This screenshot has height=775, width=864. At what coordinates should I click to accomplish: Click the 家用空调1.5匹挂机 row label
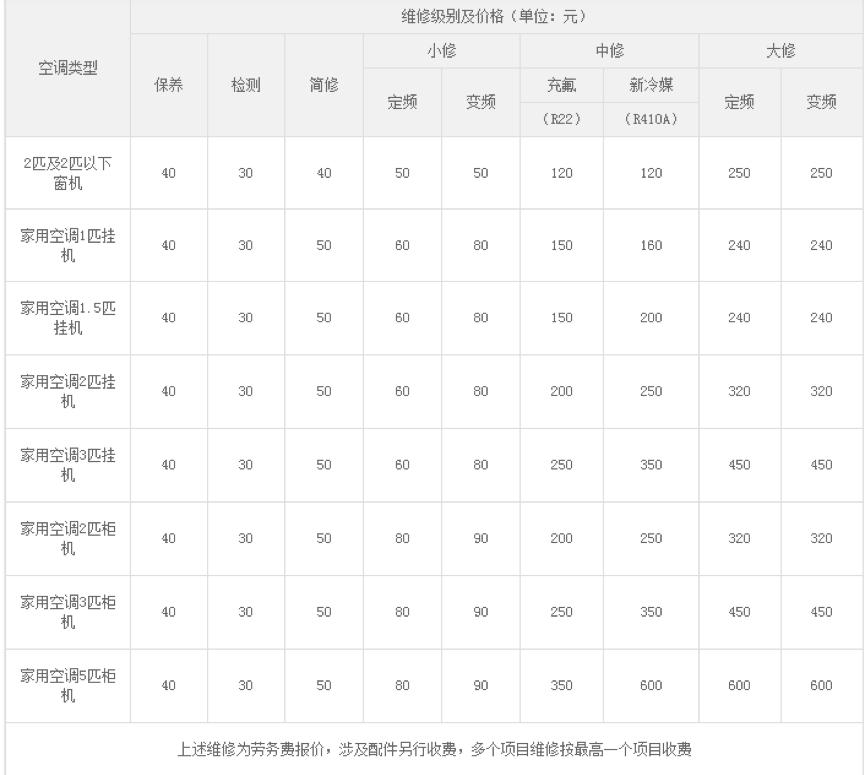point(62,317)
